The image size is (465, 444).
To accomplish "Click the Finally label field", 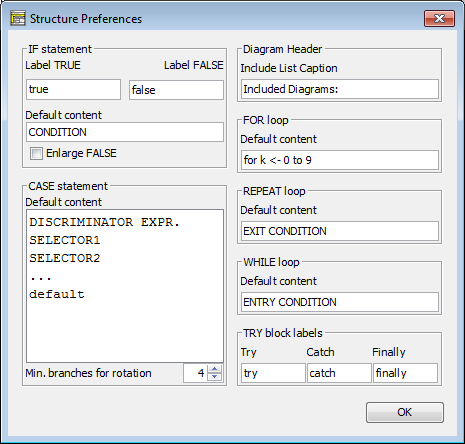I will 405,373.
